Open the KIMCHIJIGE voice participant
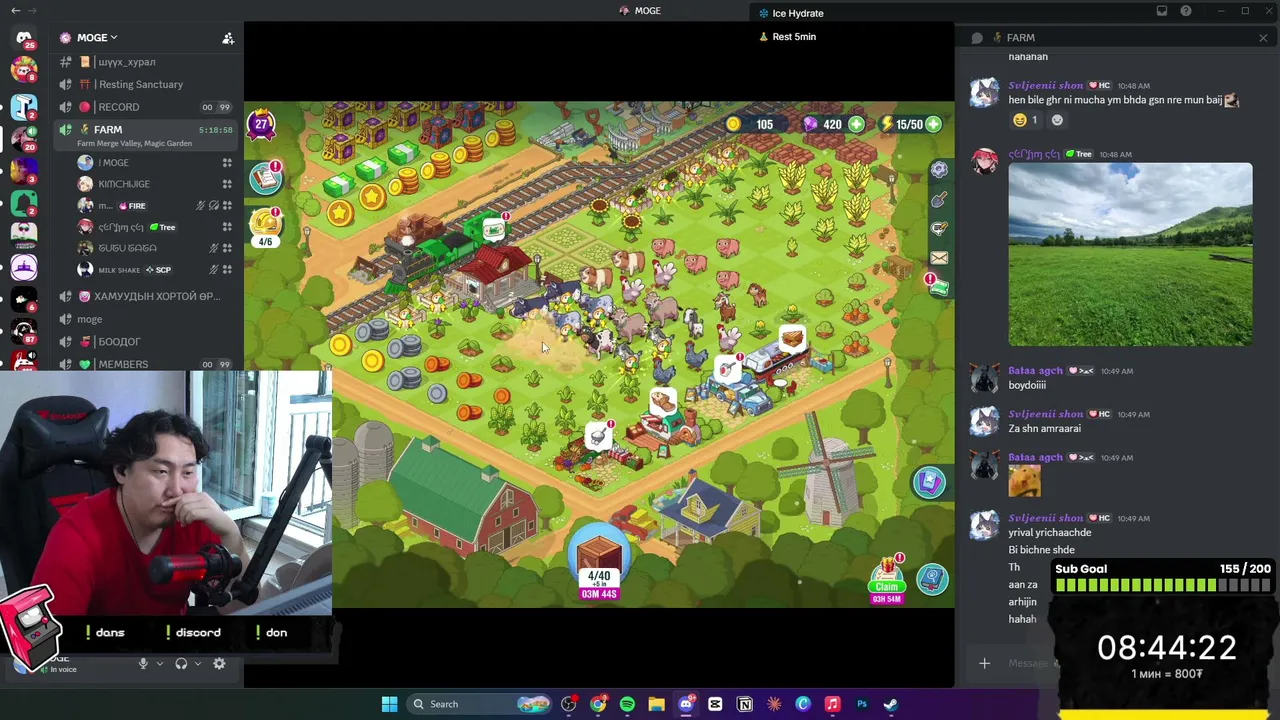The height and width of the screenshot is (720, 1280). tap(155, 184)
